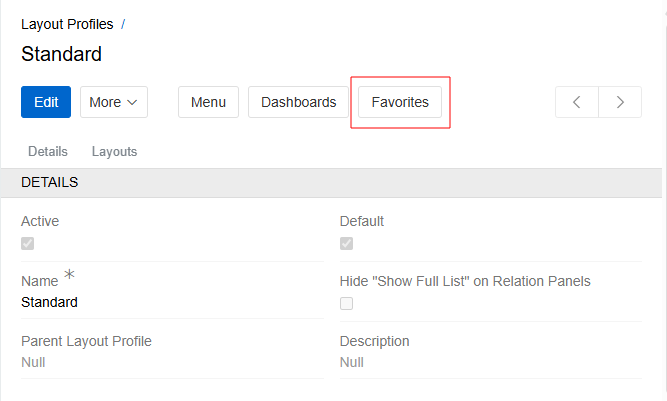Switch to the Details tab
Viewport: 667px width, 401px height.
coord(48,152)
